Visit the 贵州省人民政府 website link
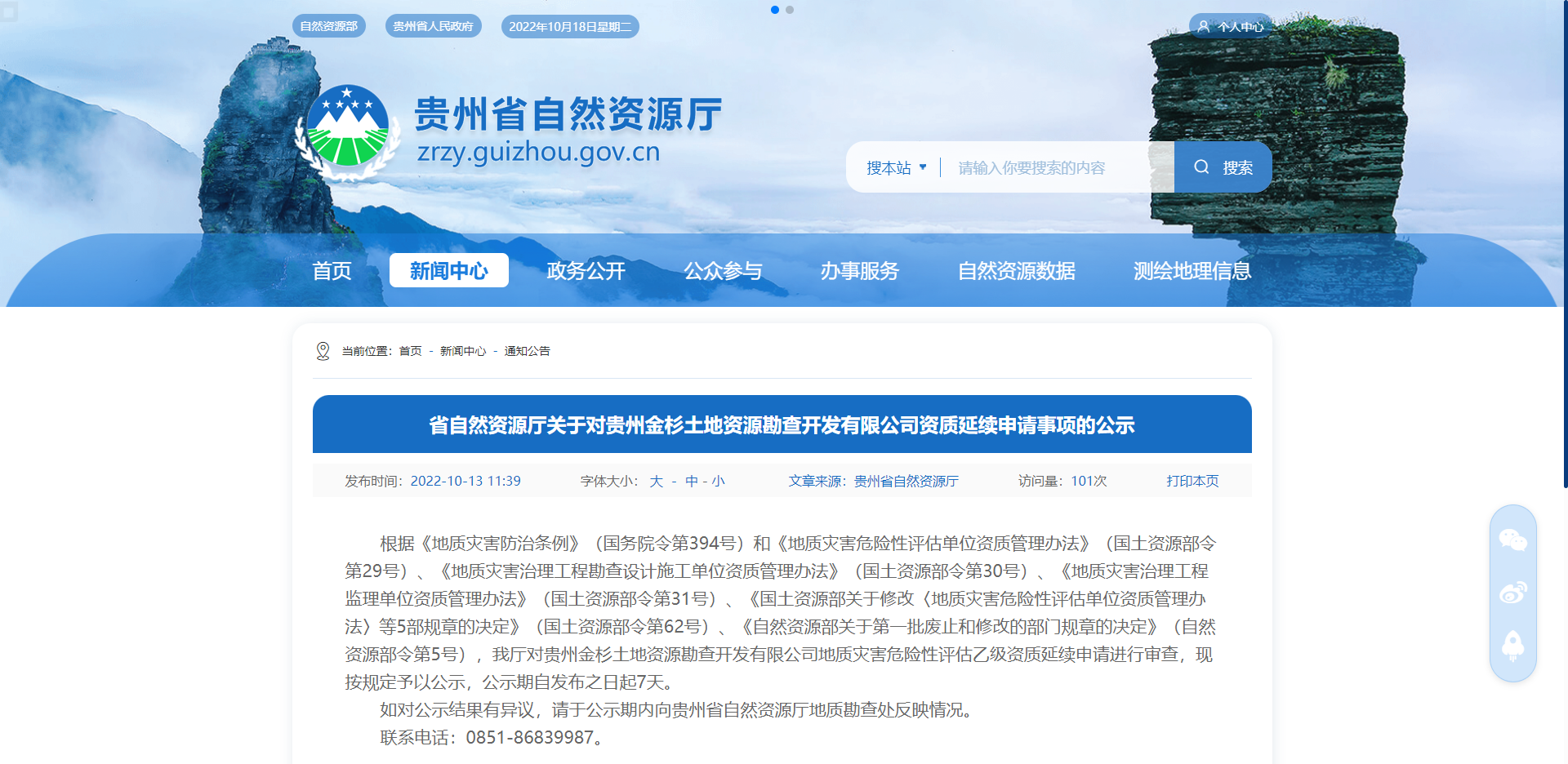This screenshot has height=764, width=1568. tap(433, 25)
